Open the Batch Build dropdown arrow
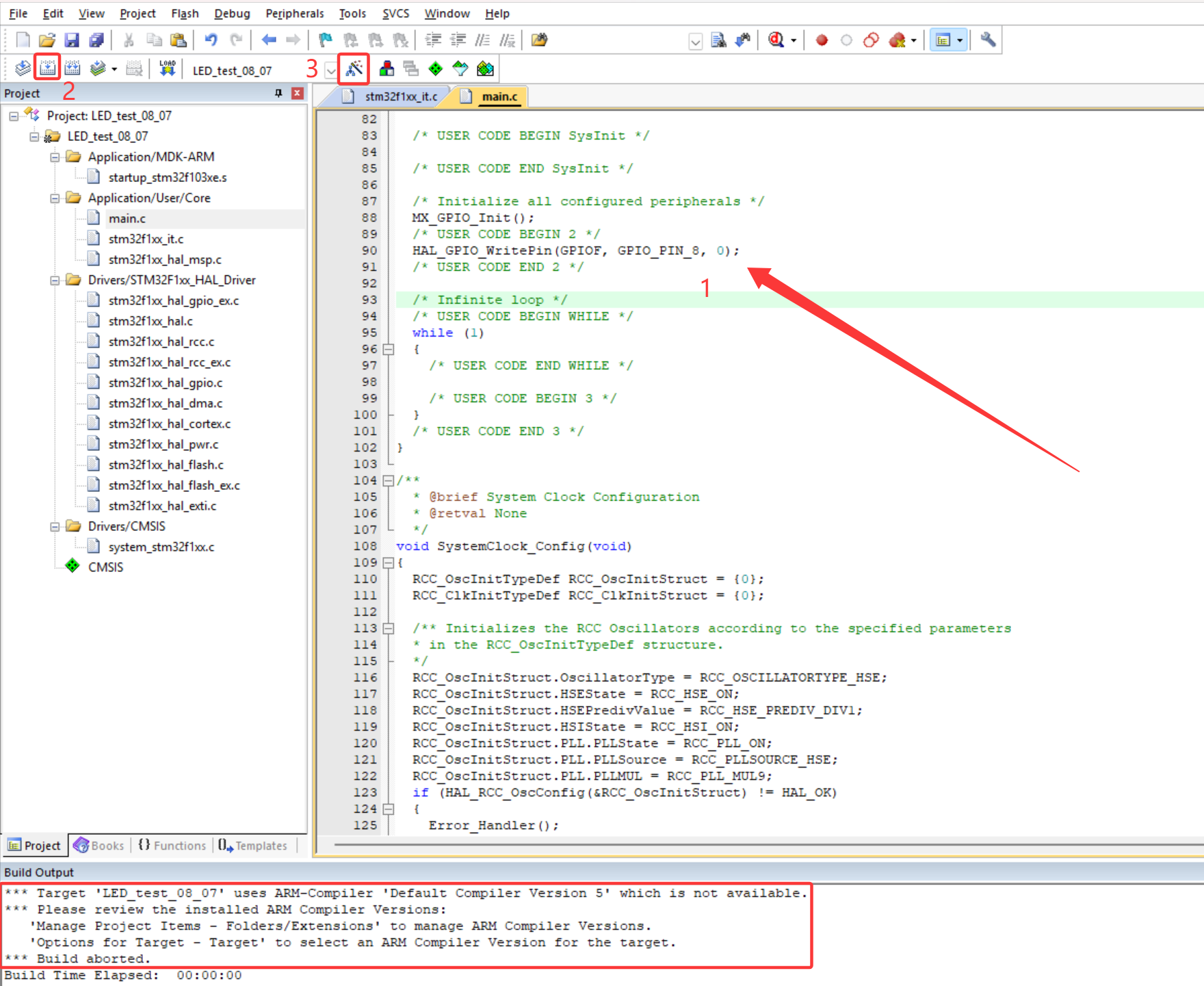 (x=114, y=69)
